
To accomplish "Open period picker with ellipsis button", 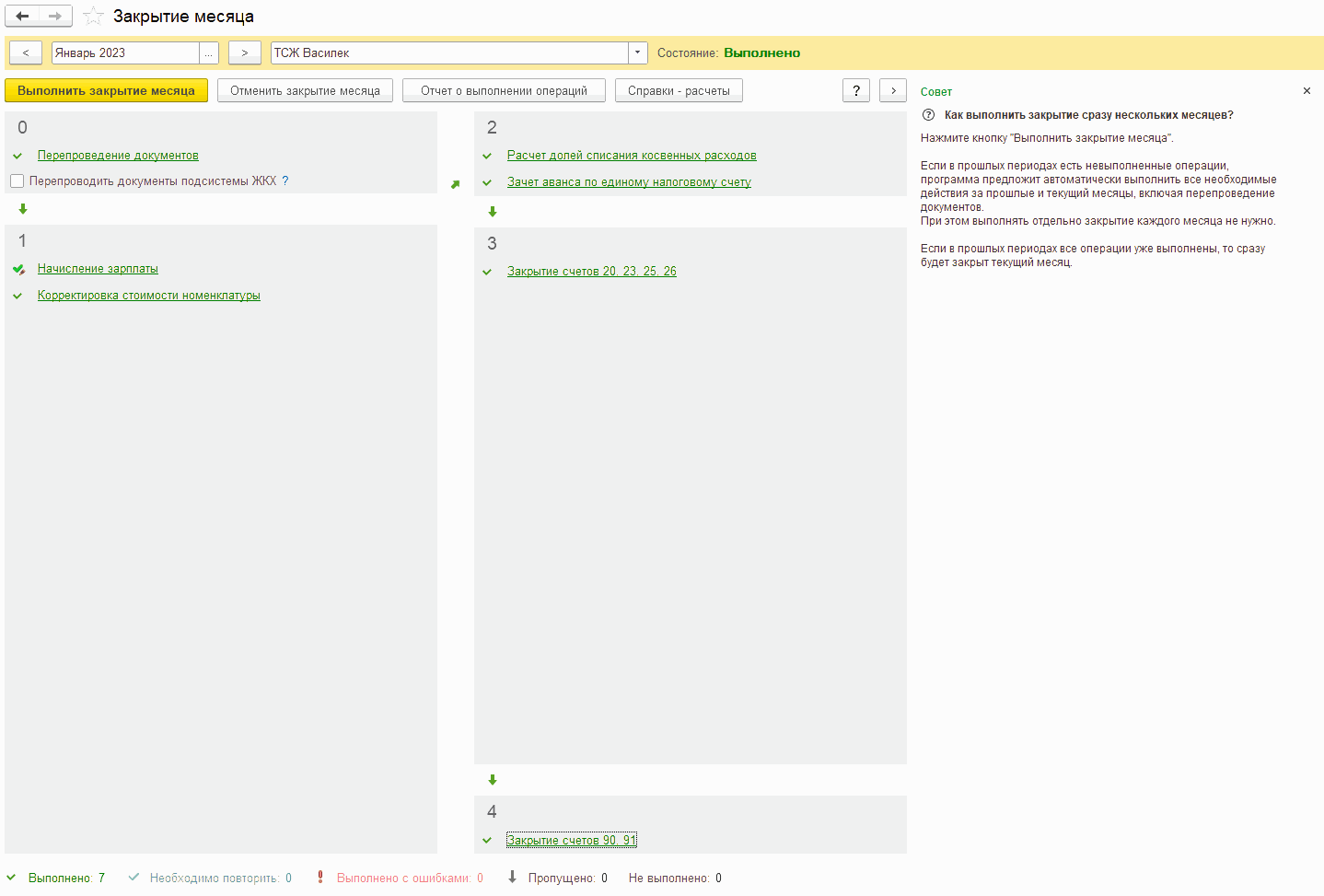I will [x=209, y=52].
